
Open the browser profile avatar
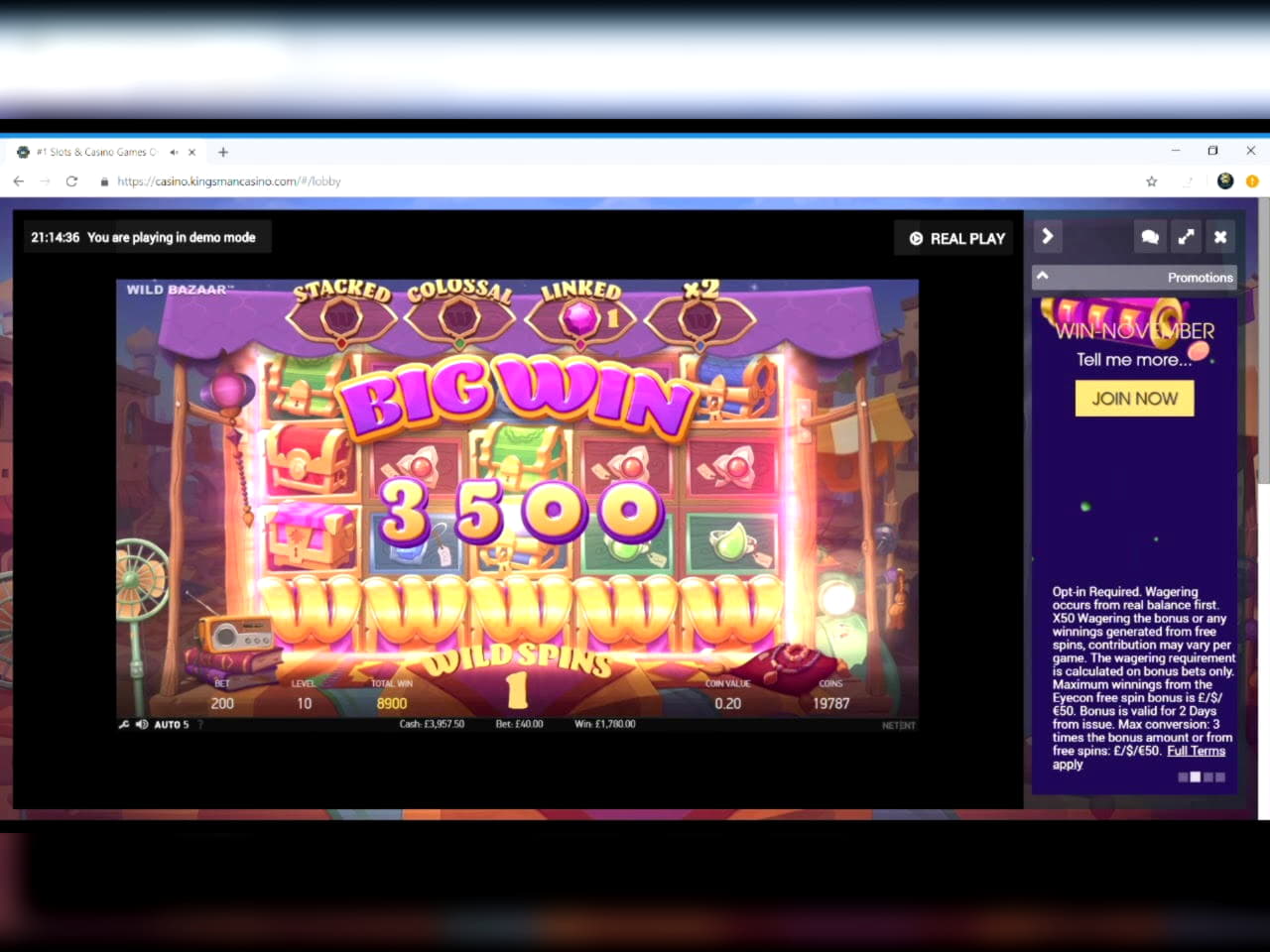(1225, 180)
